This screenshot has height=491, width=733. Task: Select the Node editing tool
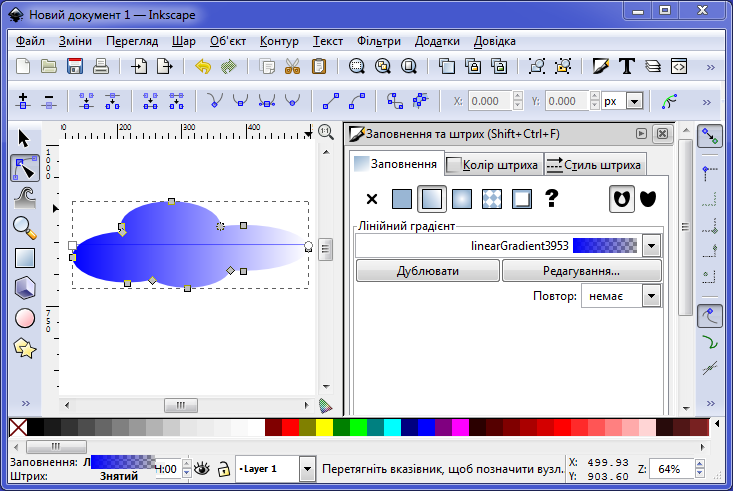(25, 167)
